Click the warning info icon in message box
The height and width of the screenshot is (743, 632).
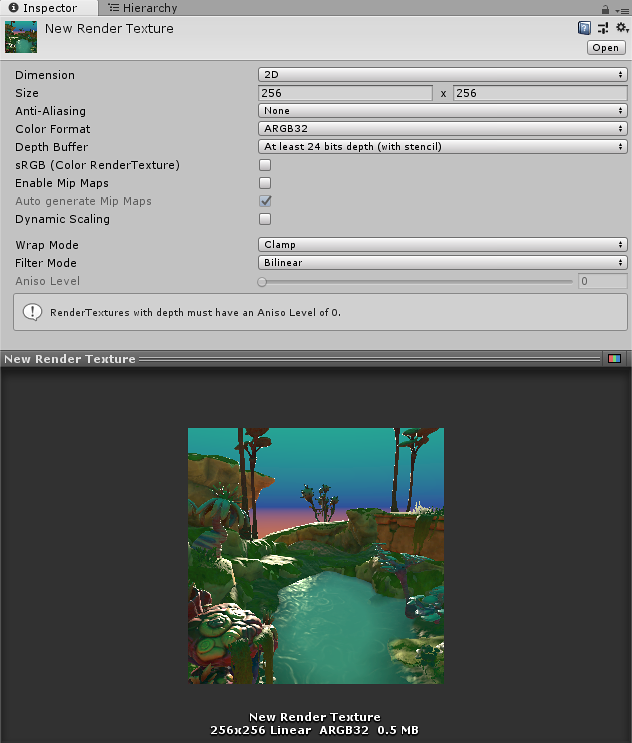pos(31,312)
